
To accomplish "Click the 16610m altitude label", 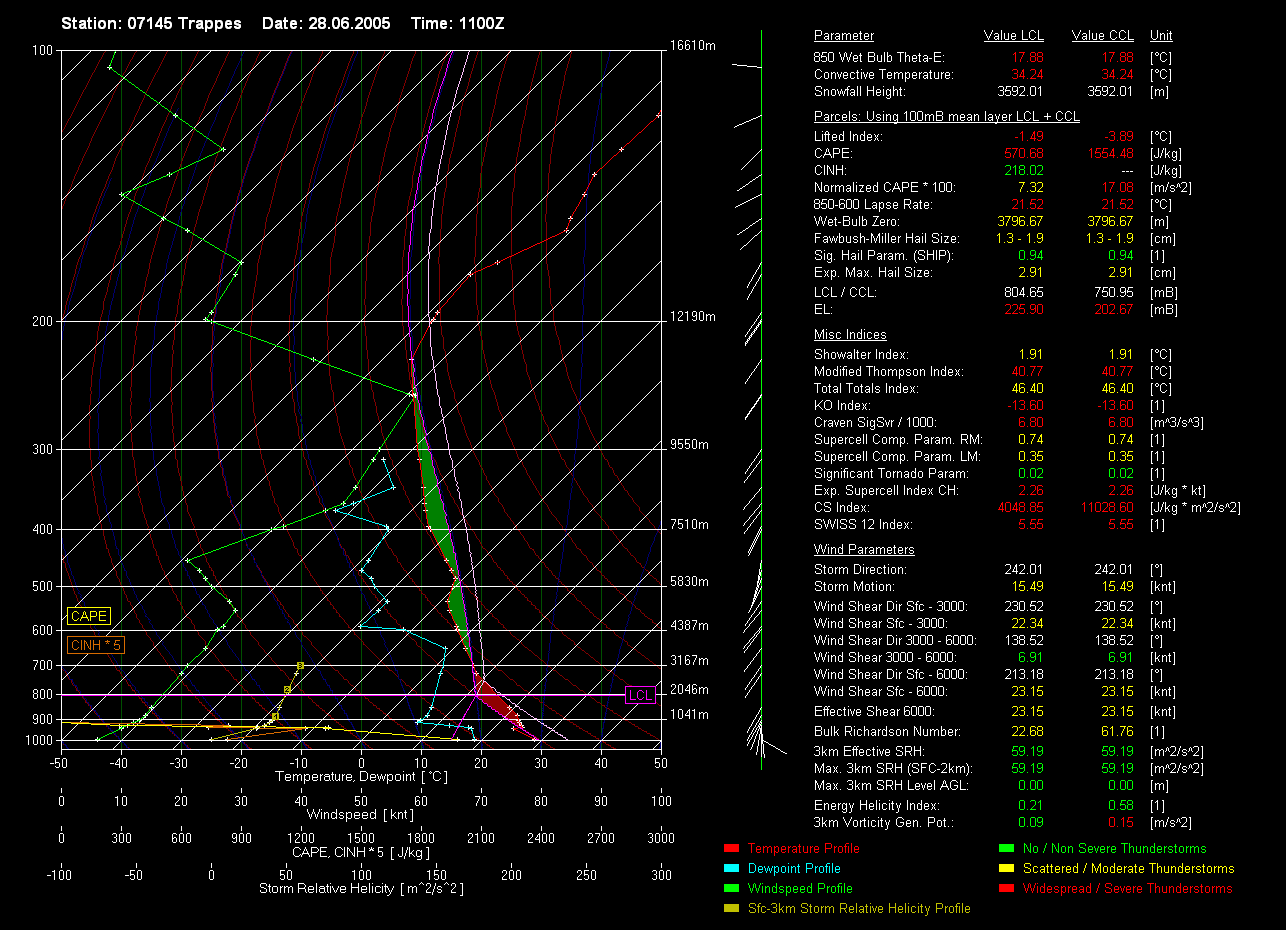I will coord(693,46).
